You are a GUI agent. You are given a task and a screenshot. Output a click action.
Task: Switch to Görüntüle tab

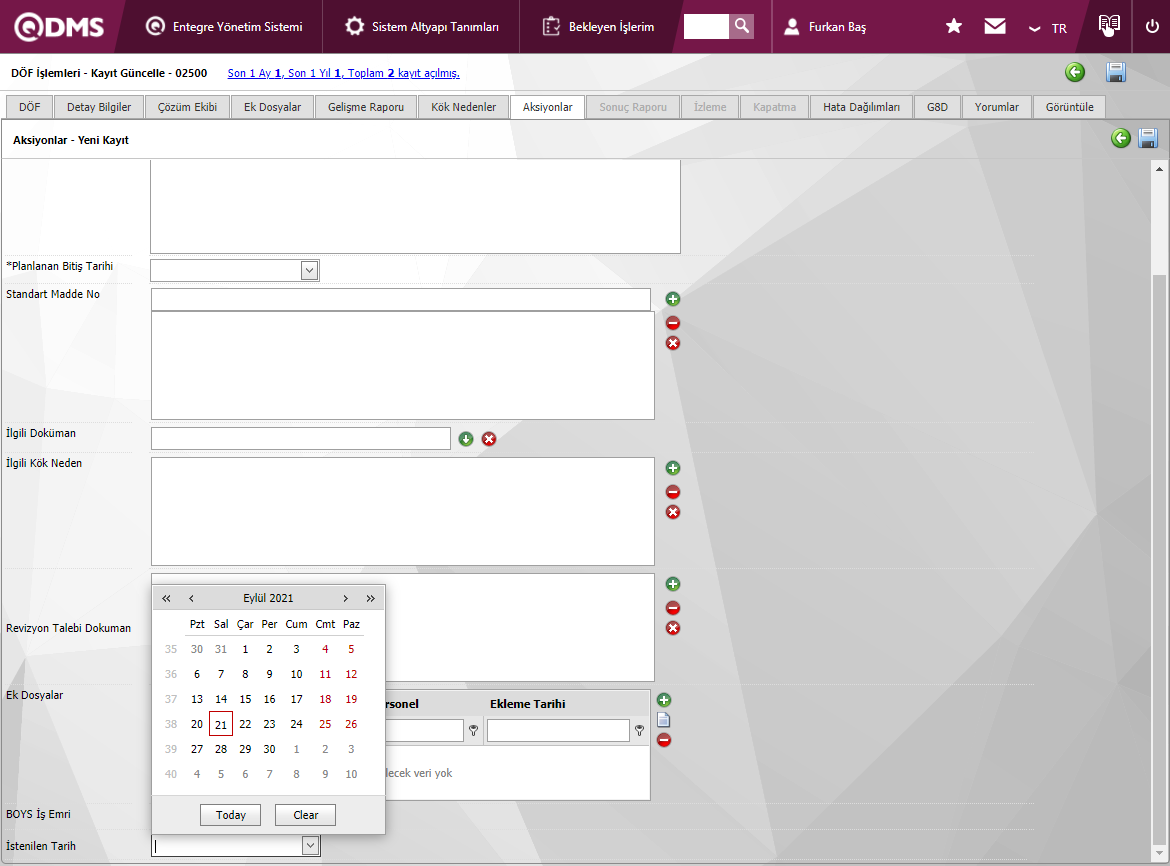click(1069, 107)
